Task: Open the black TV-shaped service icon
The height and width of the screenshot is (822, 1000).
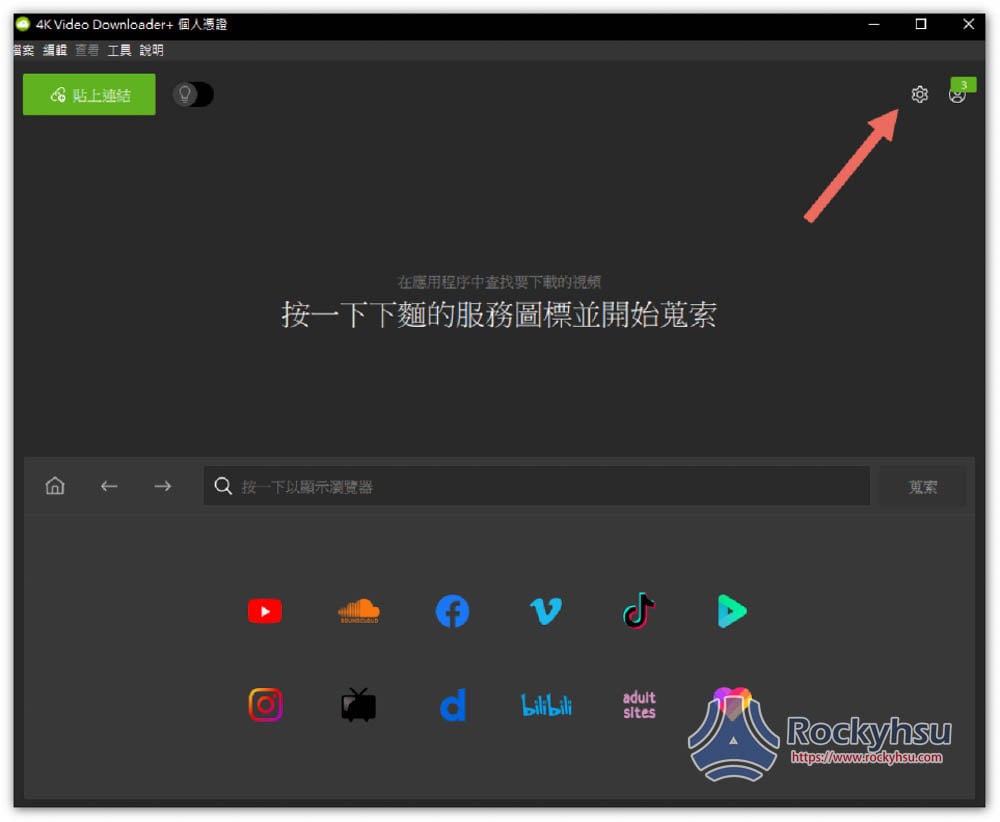Action: click(x=358, y=705)
